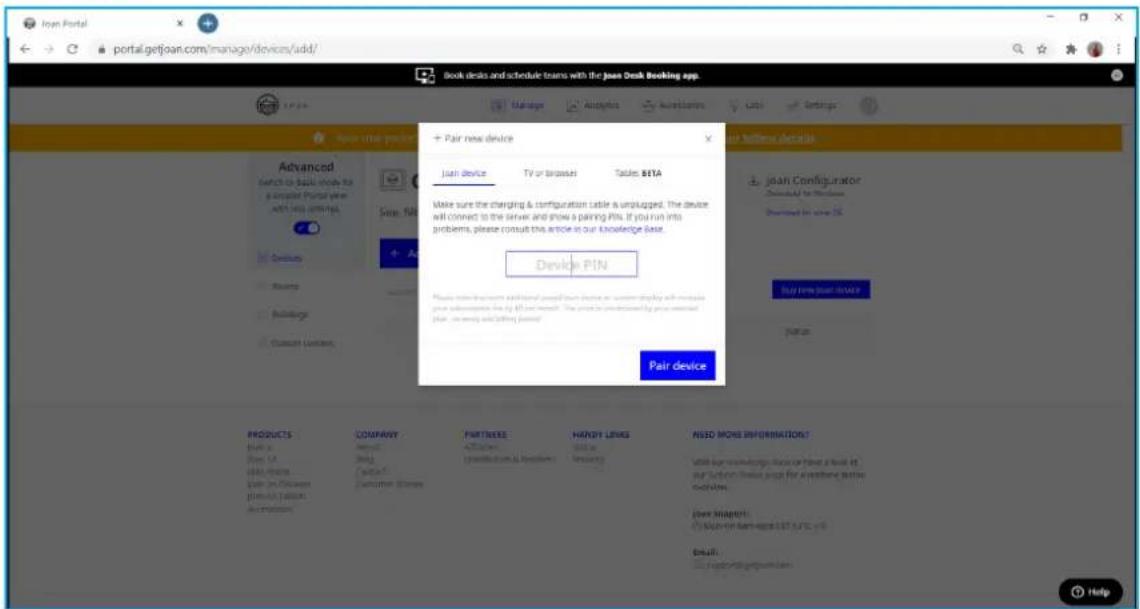Select Devices in the sidebar
1140x609 pixels.
(281, 258)
